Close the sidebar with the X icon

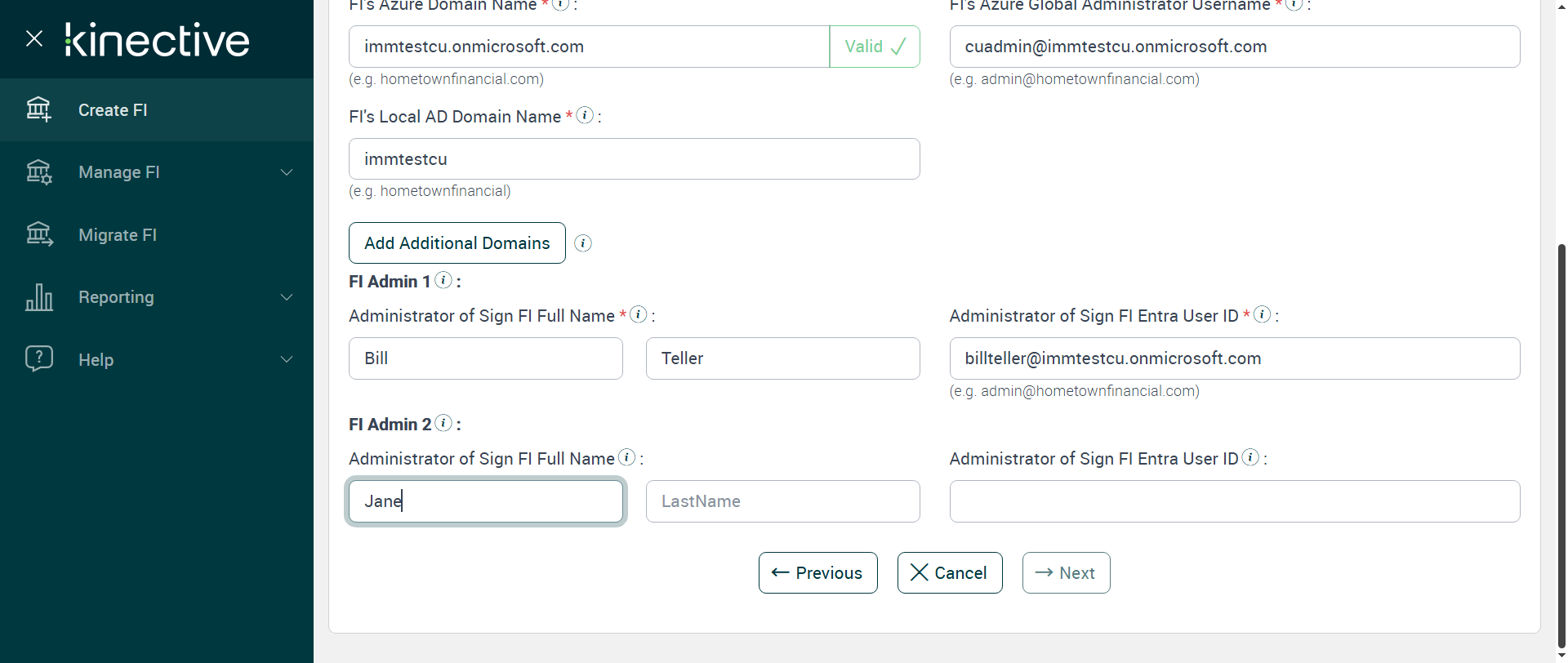click(x=34, y=38)
